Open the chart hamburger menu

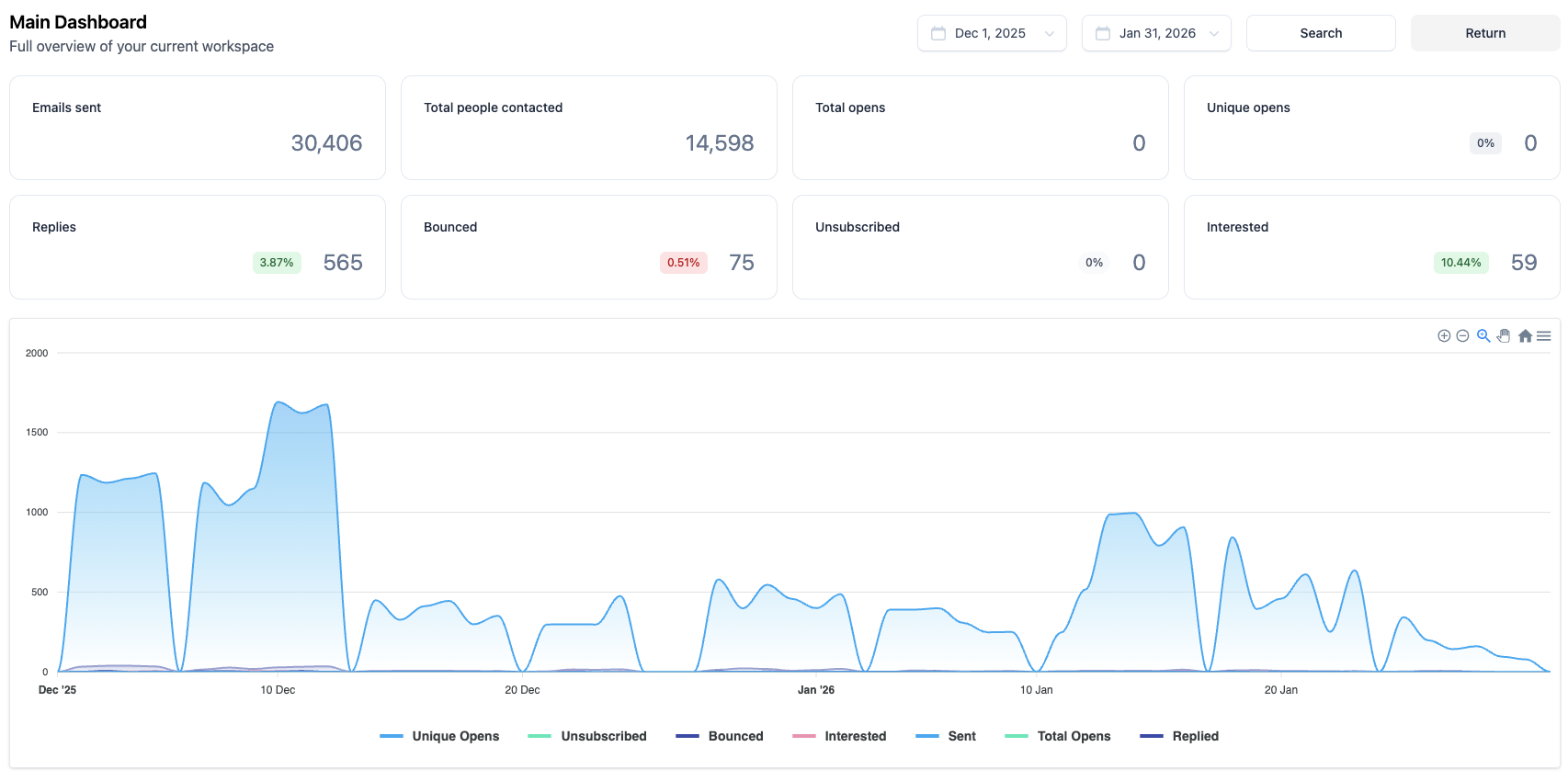click(1544, 336)
